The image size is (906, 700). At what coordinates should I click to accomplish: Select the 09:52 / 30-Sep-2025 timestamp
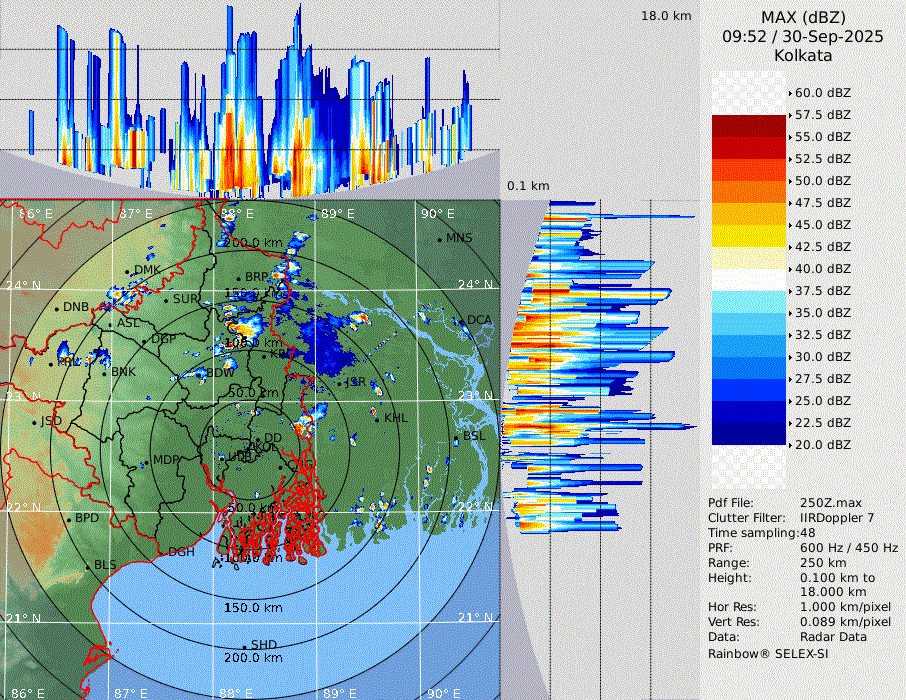(803, 36)
